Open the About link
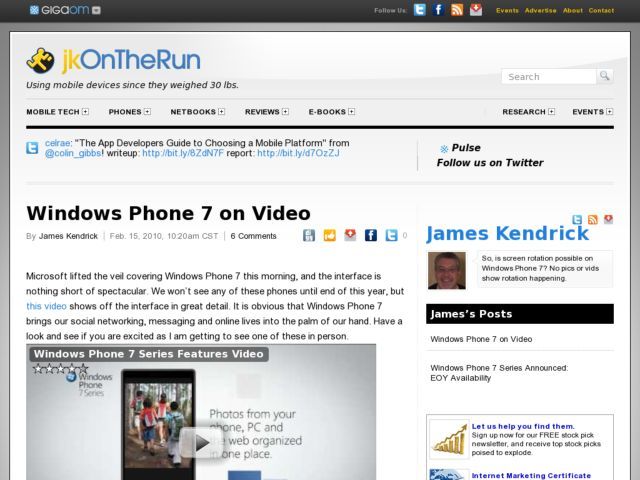Screen dimensions: 640x480 [573, 11]
